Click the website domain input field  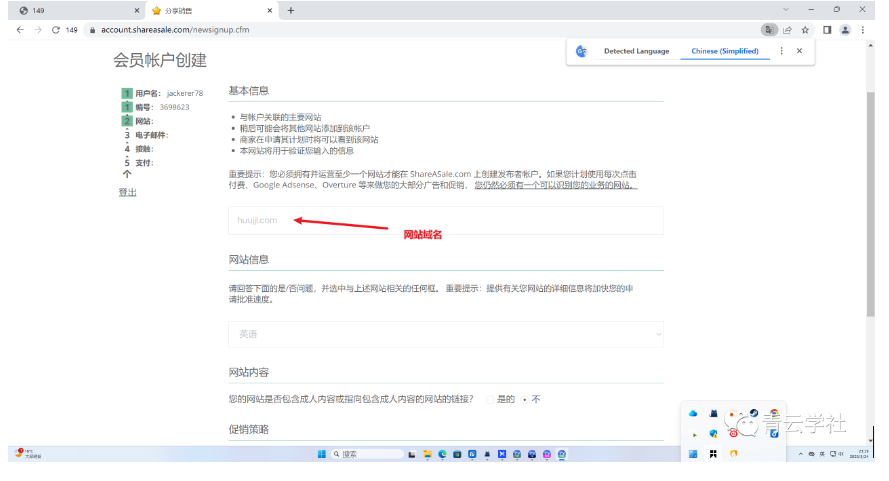(445, 220)
